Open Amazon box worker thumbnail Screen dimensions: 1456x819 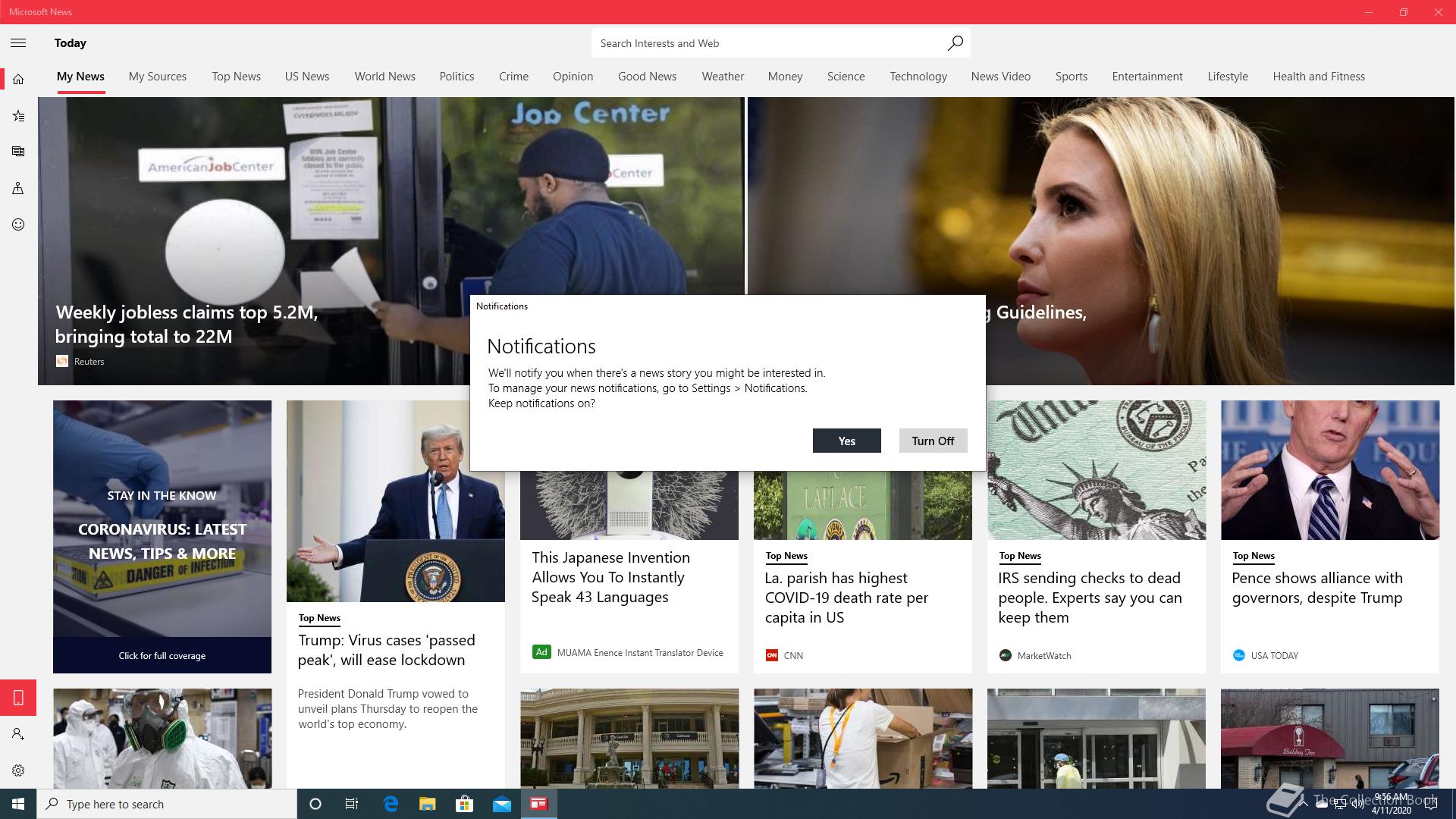(863, 739)
